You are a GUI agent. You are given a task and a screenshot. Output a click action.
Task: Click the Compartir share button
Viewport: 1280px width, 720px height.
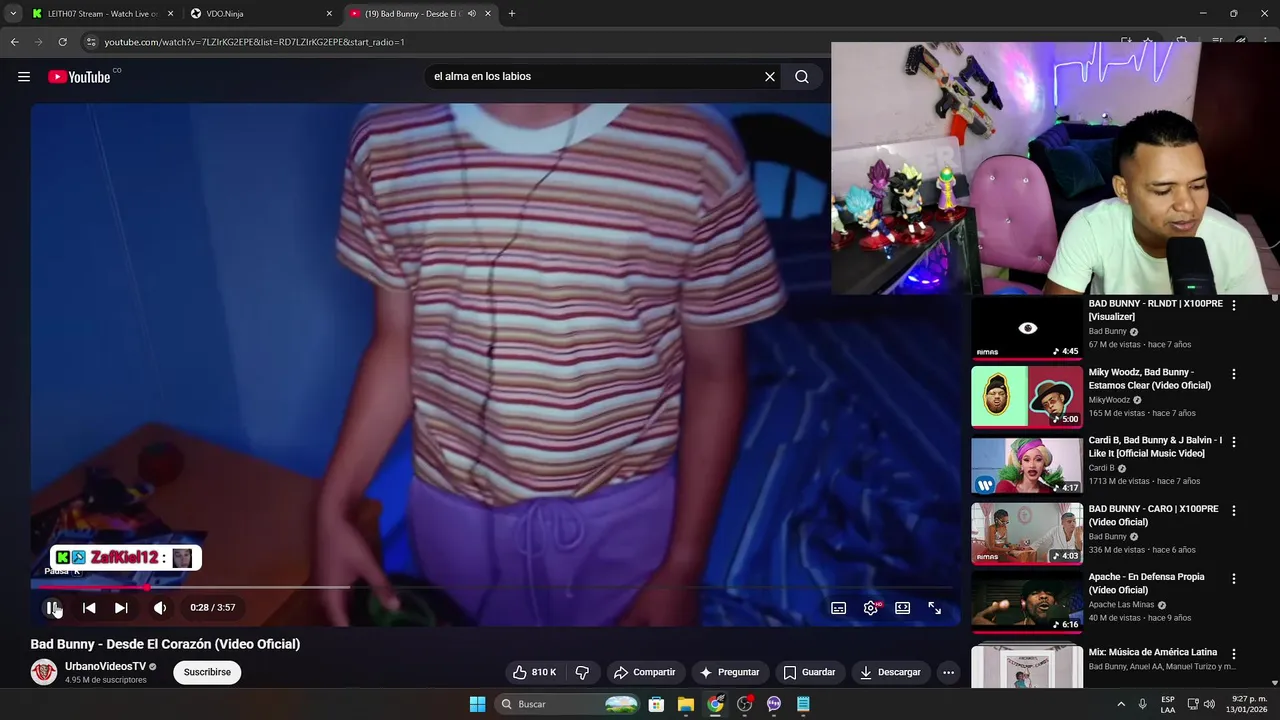coord(644,672)
